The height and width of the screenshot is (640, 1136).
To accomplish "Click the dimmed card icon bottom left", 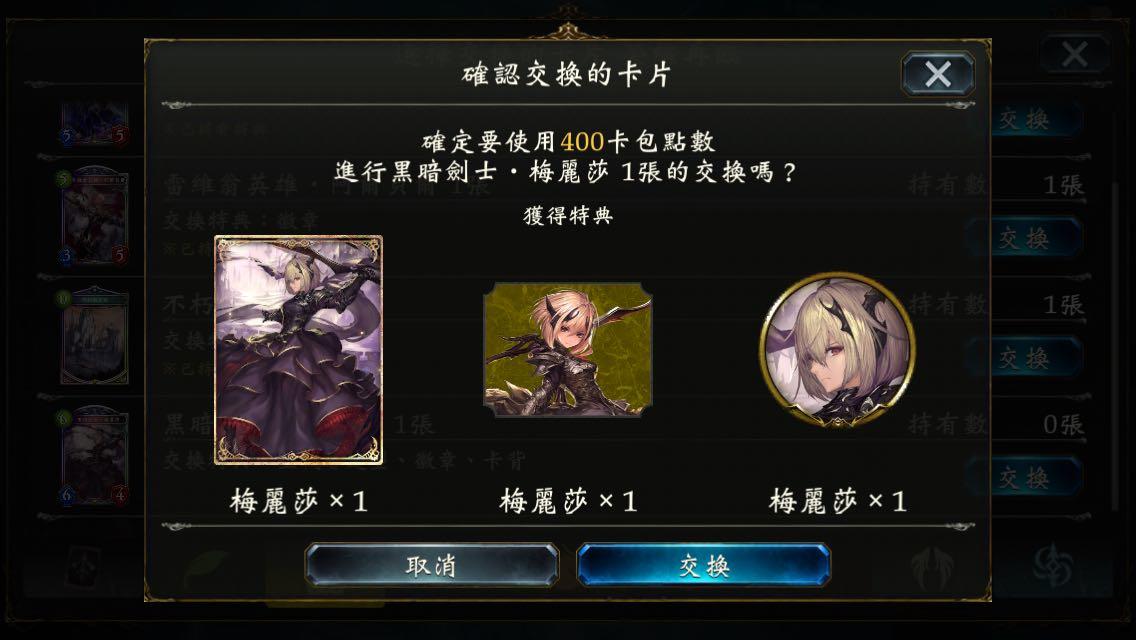I will 83,566.
